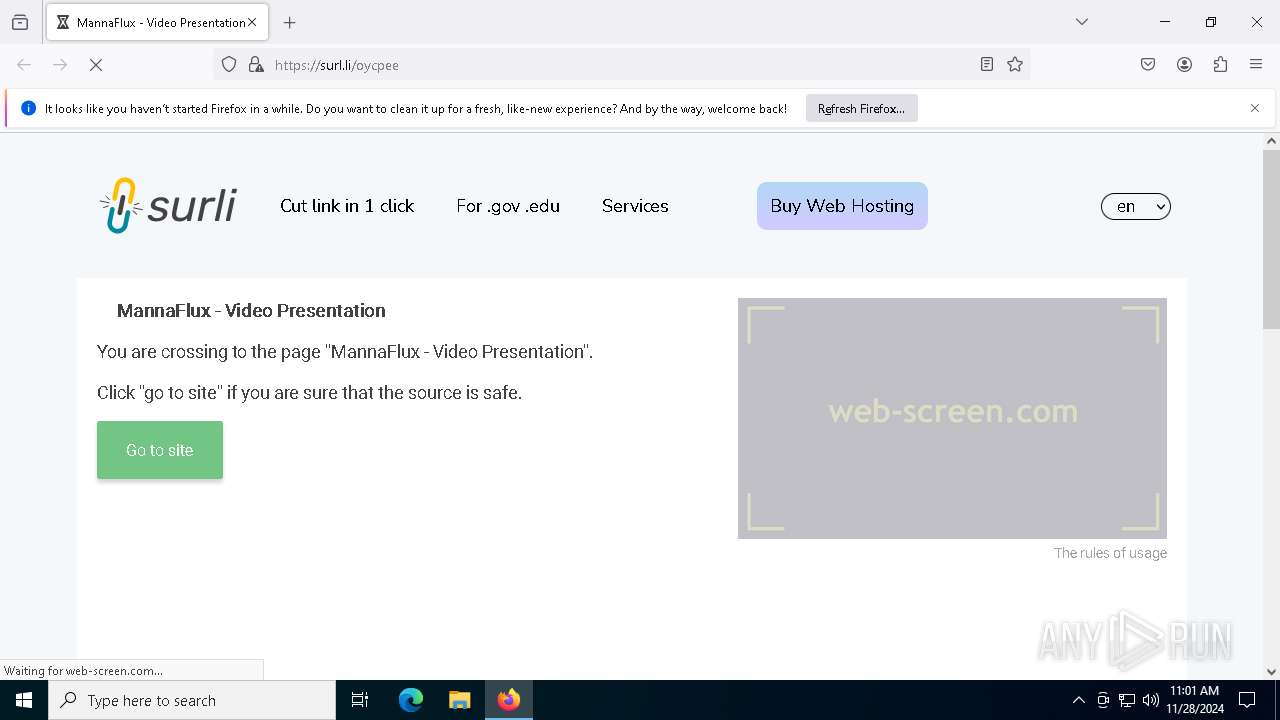Open Services menu item

(635, 206)
